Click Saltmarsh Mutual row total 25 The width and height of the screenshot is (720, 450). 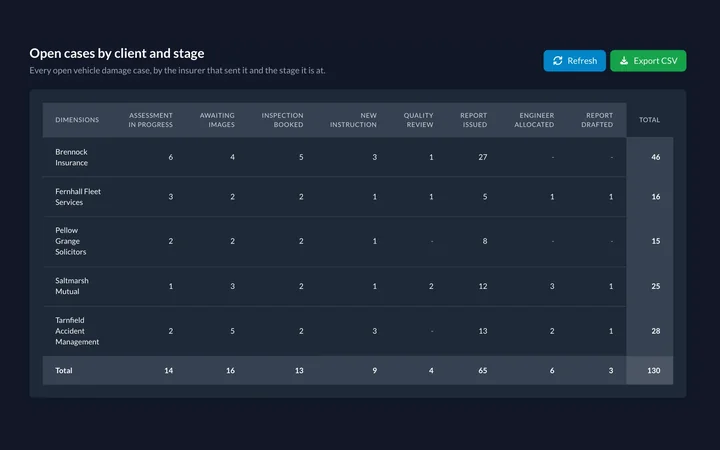coord(656,286)
